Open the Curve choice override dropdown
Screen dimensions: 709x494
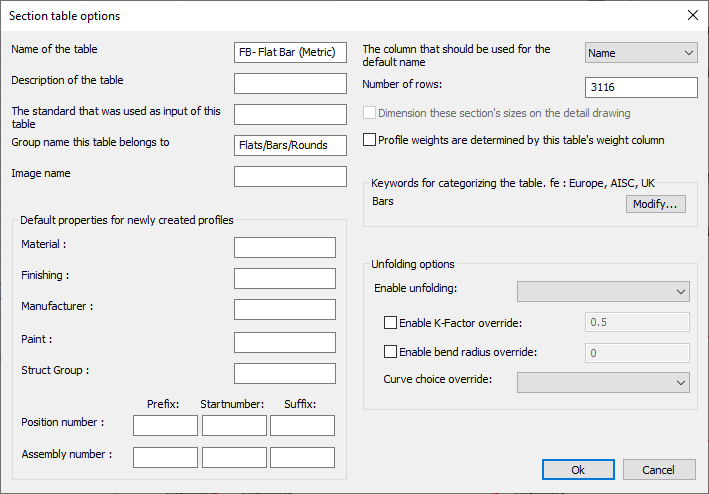coord(603,382)
